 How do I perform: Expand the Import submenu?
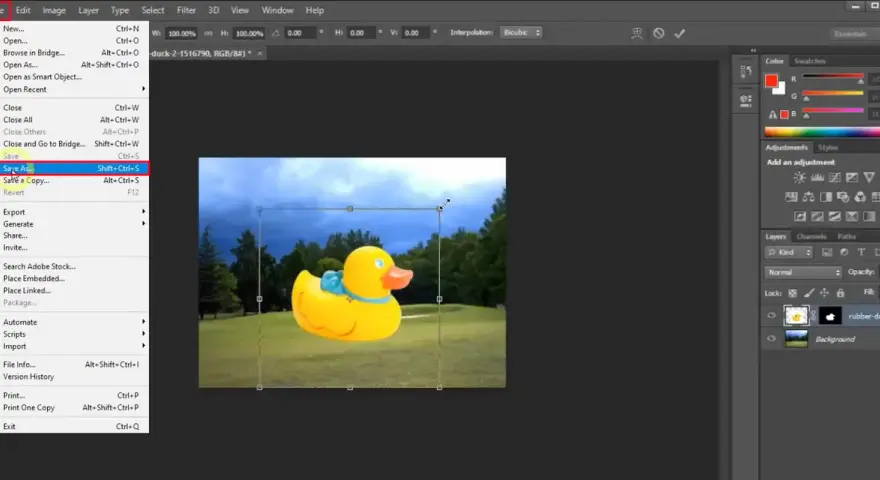pos(74,346)
